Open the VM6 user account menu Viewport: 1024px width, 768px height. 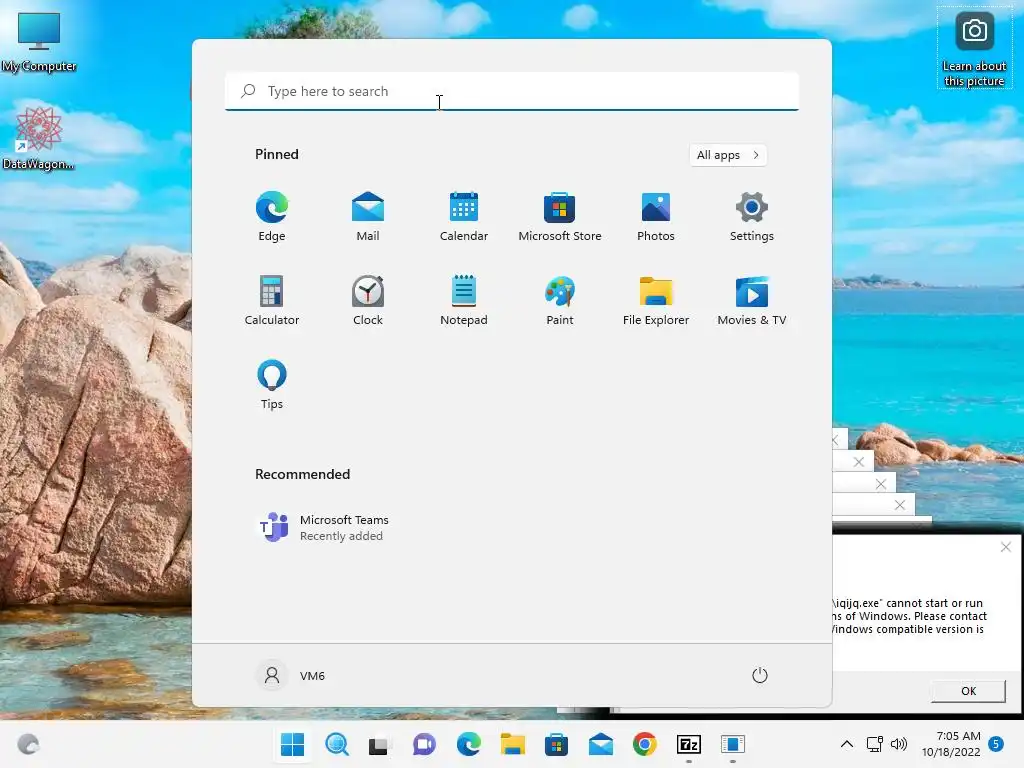(x=291, y=675)
